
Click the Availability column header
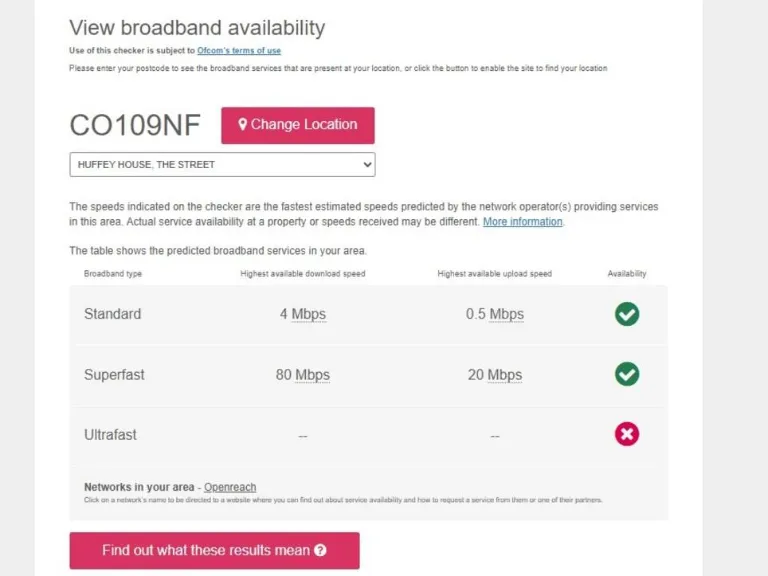click(627, 273)
